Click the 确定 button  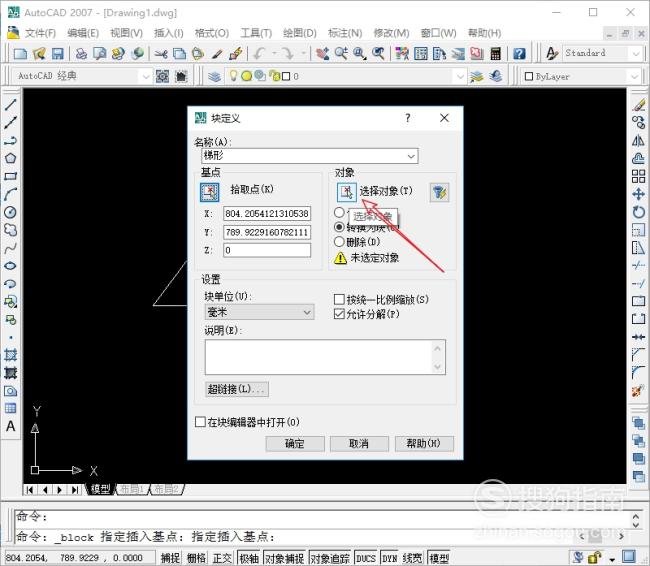tap(295, 444)
